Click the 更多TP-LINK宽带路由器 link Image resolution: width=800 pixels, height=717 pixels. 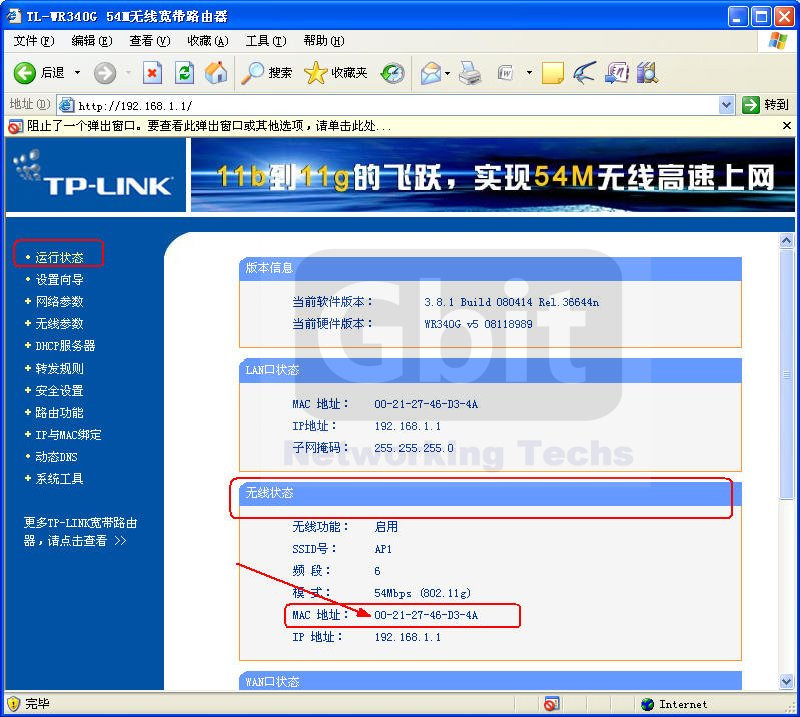[x=80, y=531]
